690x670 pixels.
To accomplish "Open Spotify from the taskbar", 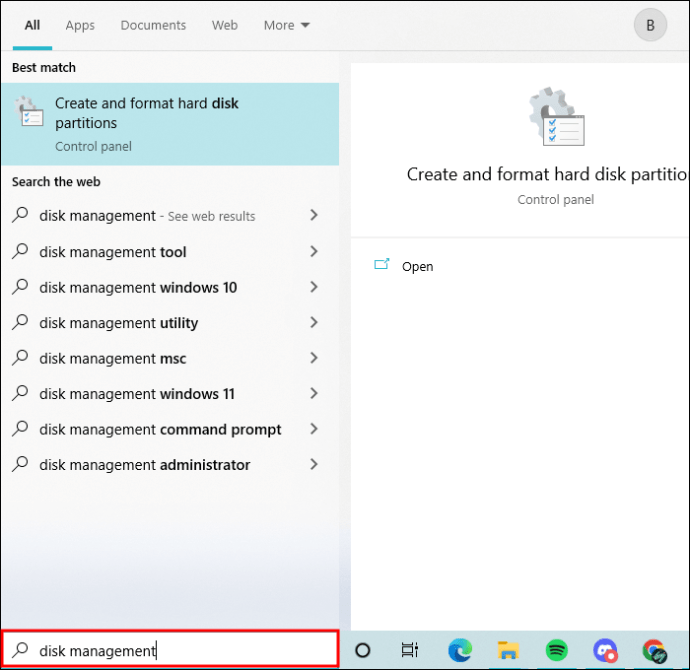I will click(557, 650).
